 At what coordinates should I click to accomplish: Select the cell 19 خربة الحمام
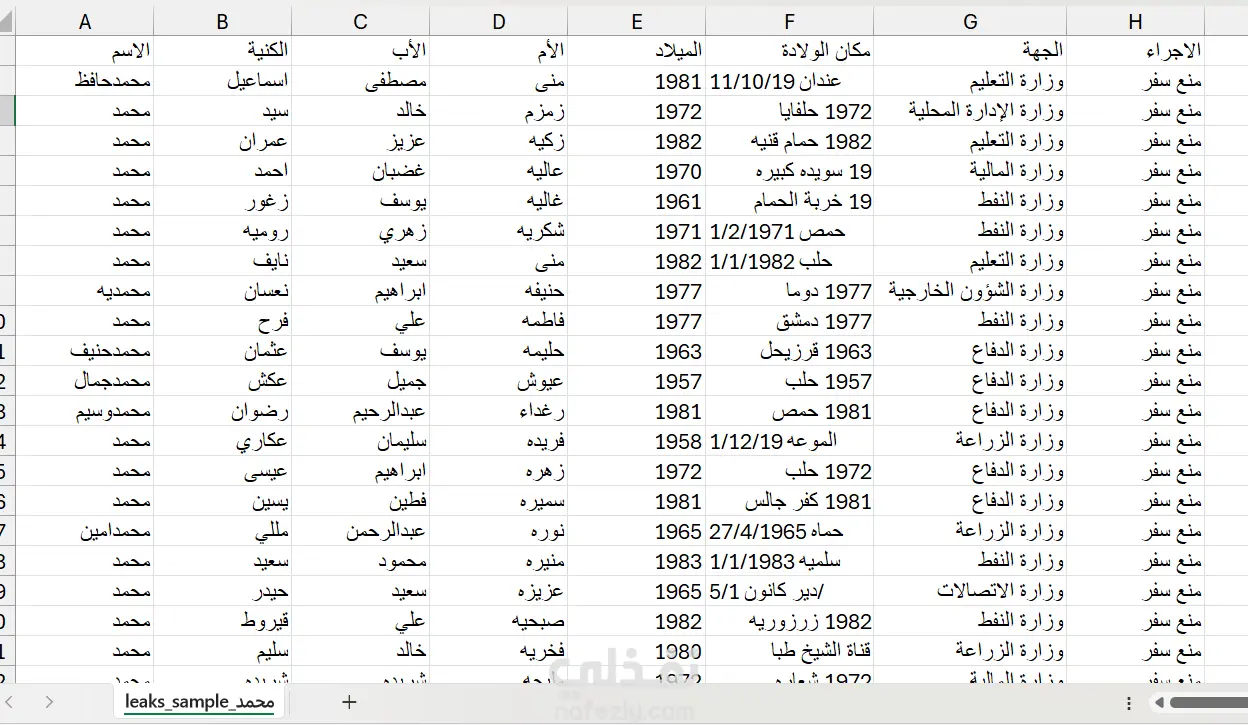(790, 201)
